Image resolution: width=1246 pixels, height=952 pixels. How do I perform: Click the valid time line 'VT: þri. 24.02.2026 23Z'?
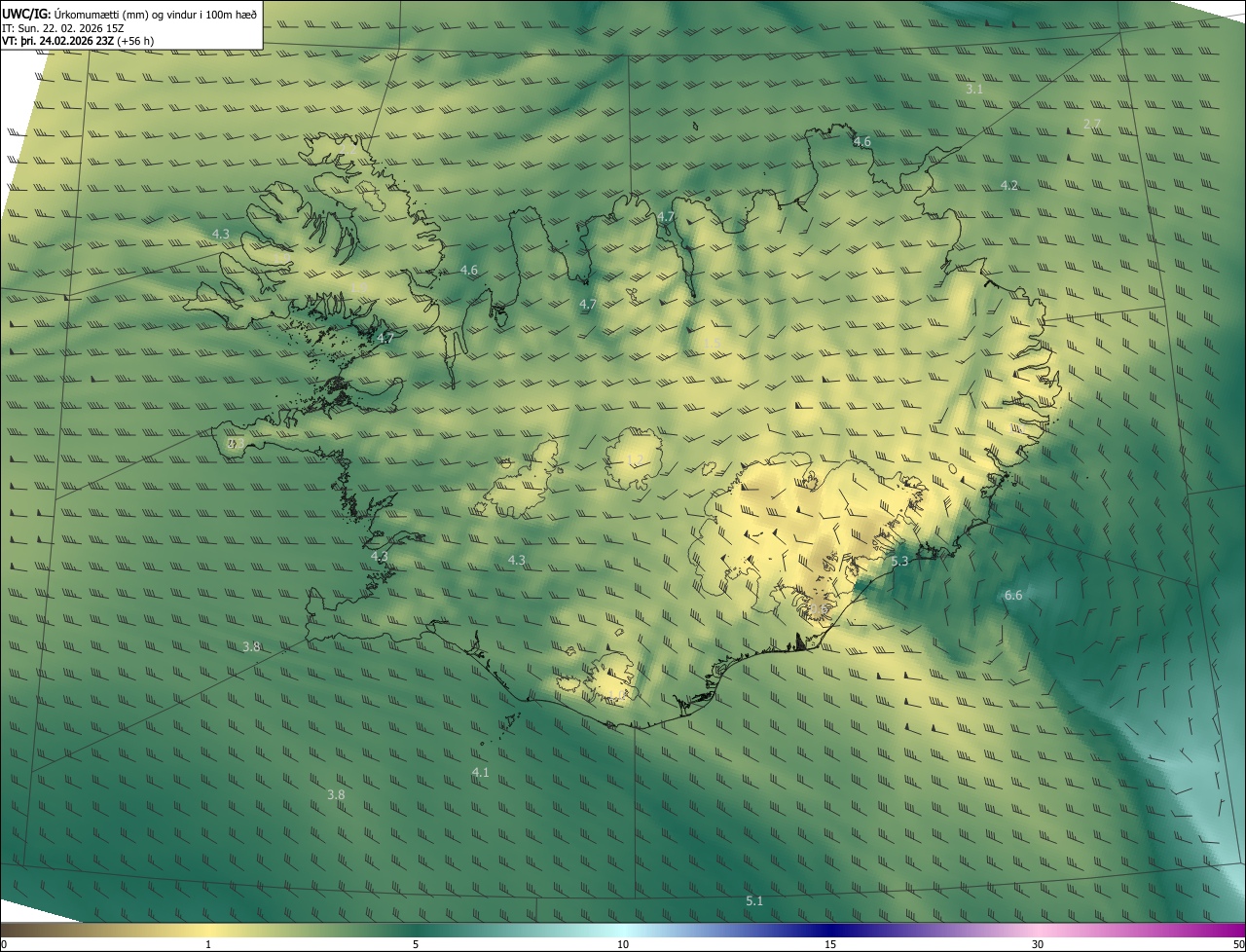tap(78, 41)
